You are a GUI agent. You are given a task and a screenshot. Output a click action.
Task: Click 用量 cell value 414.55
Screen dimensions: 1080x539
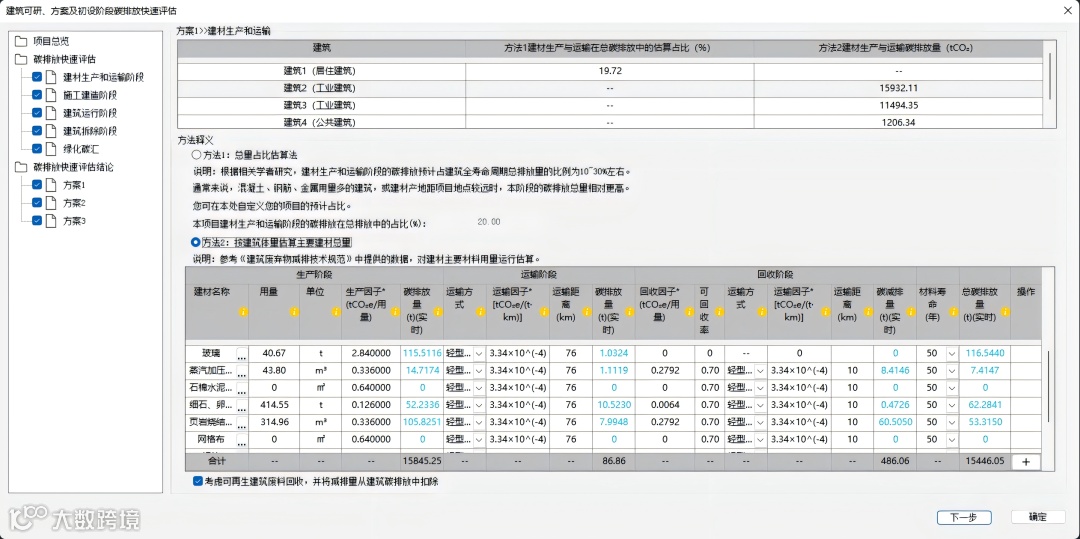pyautogui.click(x=275, y=405)
